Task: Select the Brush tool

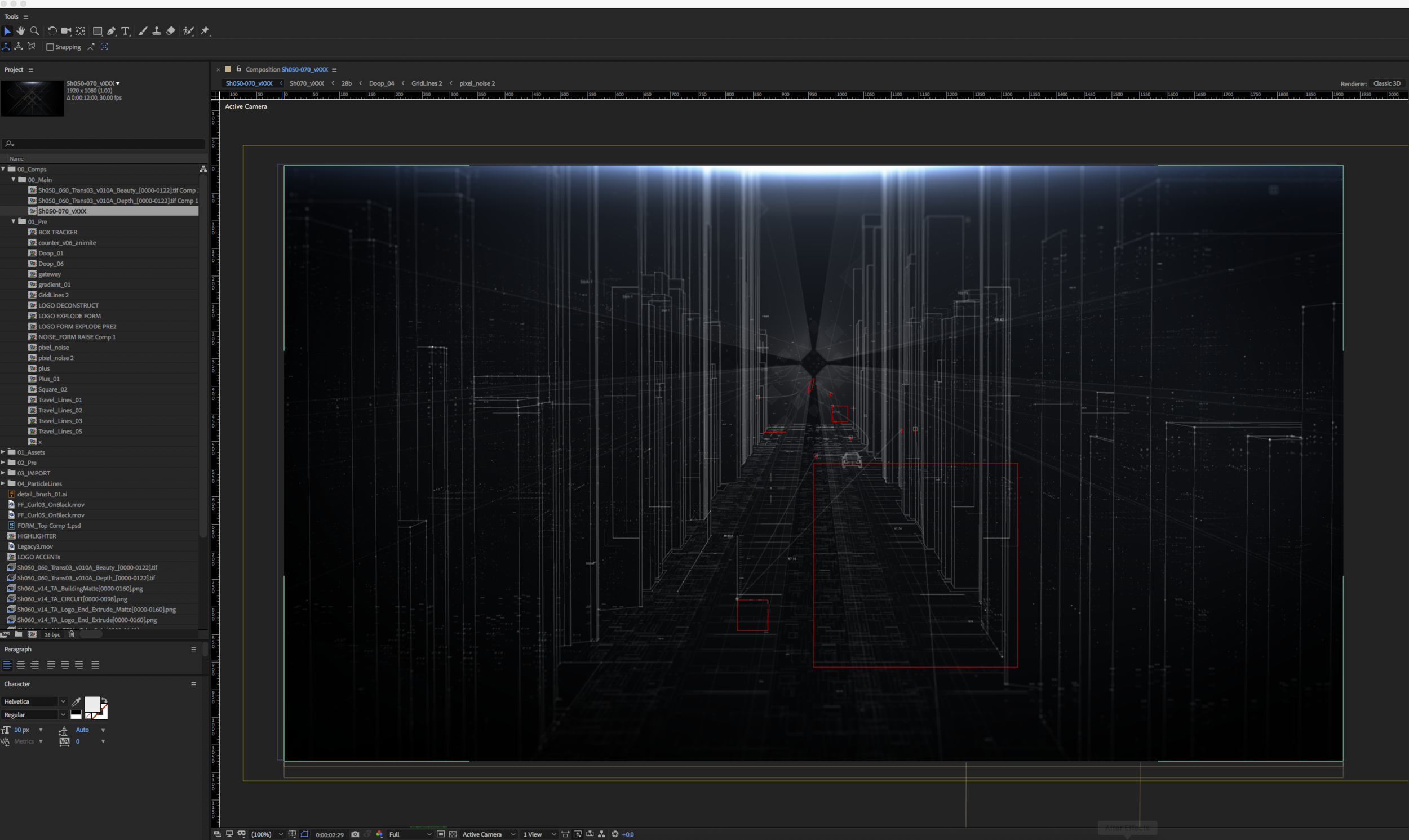Action: 143,31
